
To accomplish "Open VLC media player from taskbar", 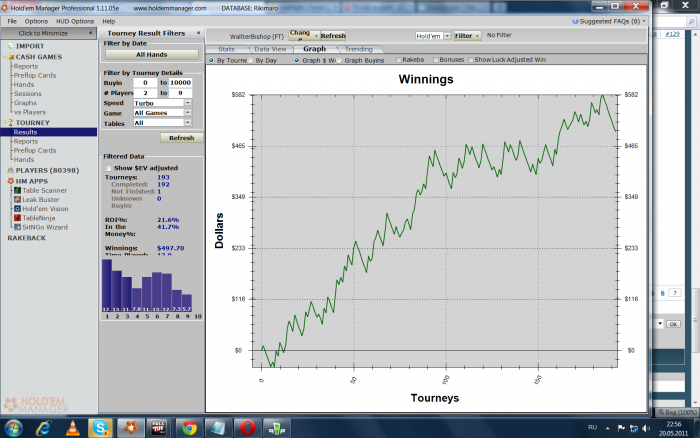I will 72,428.
